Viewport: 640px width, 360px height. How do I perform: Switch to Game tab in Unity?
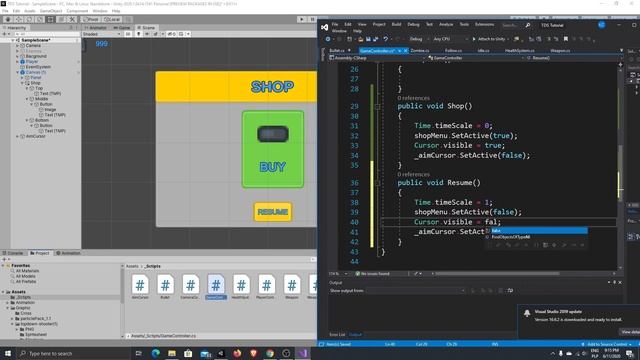[x=122, y=28]
